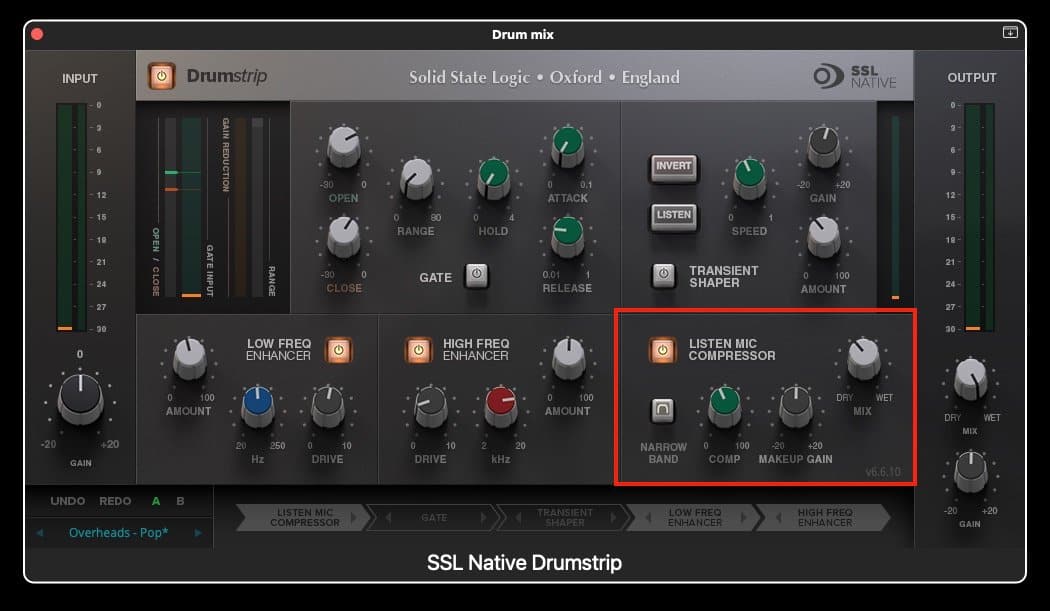The image size is (1050, 611).
Task: Toggle the Invert button in Transient Shaper
Action: (x=674, y=167)
